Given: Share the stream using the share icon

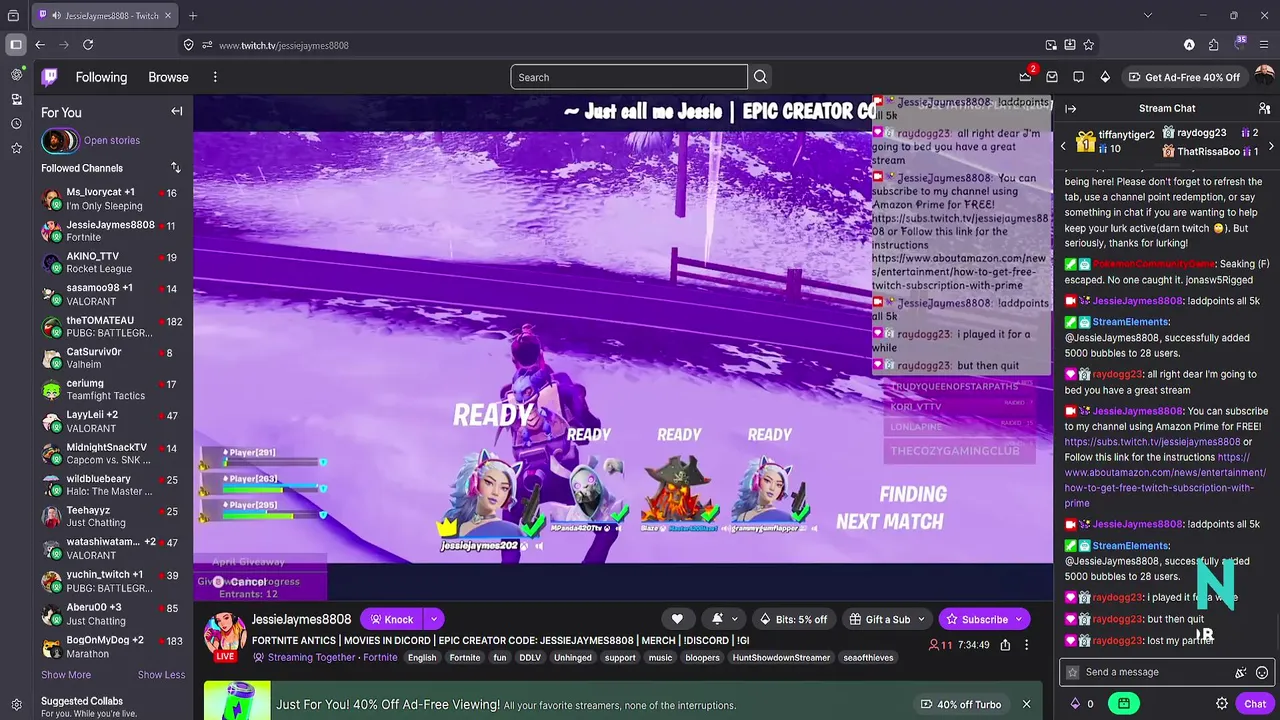Looking at the screenshot, I should point(1005,645).
